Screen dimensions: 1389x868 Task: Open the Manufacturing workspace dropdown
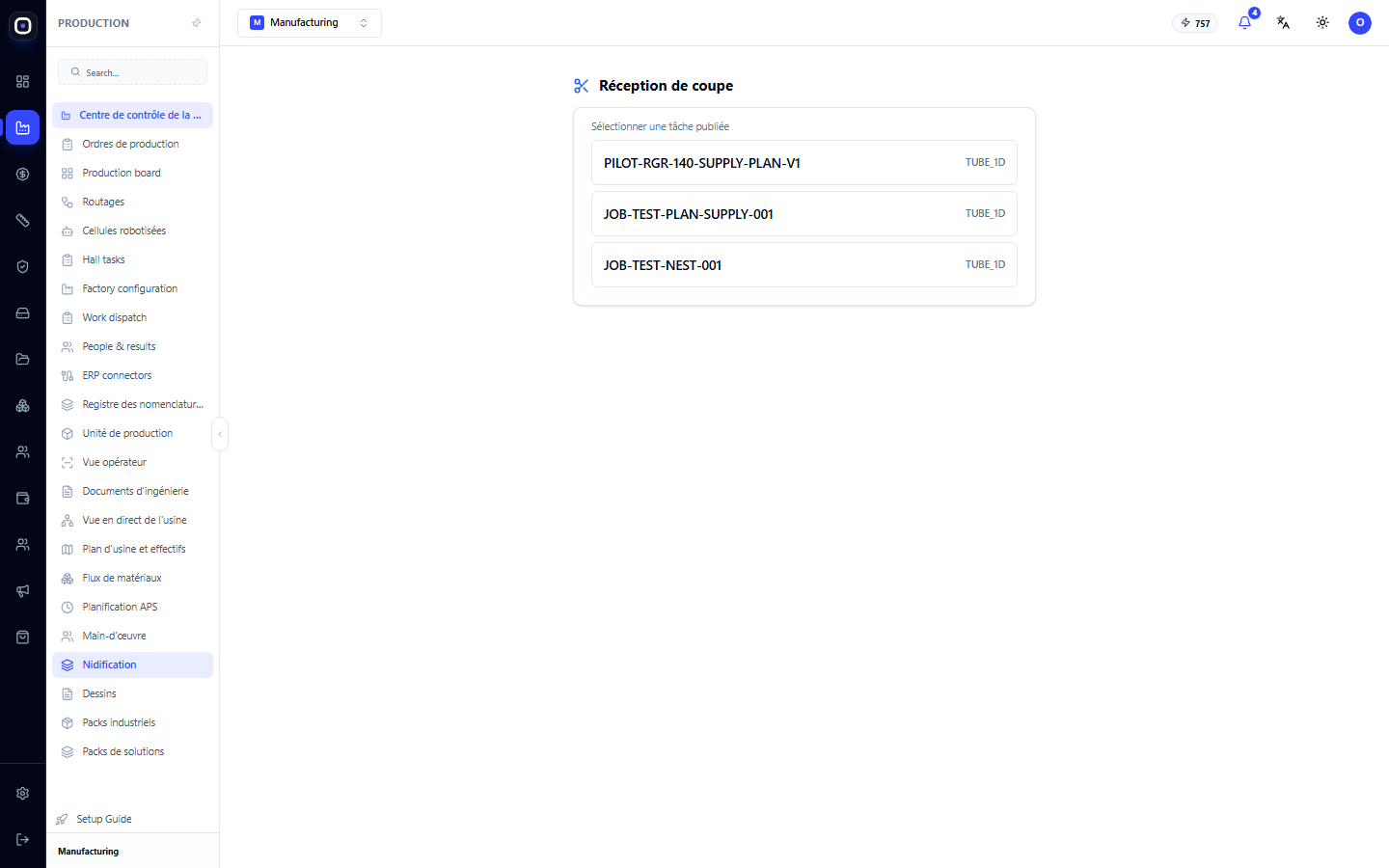310,22
